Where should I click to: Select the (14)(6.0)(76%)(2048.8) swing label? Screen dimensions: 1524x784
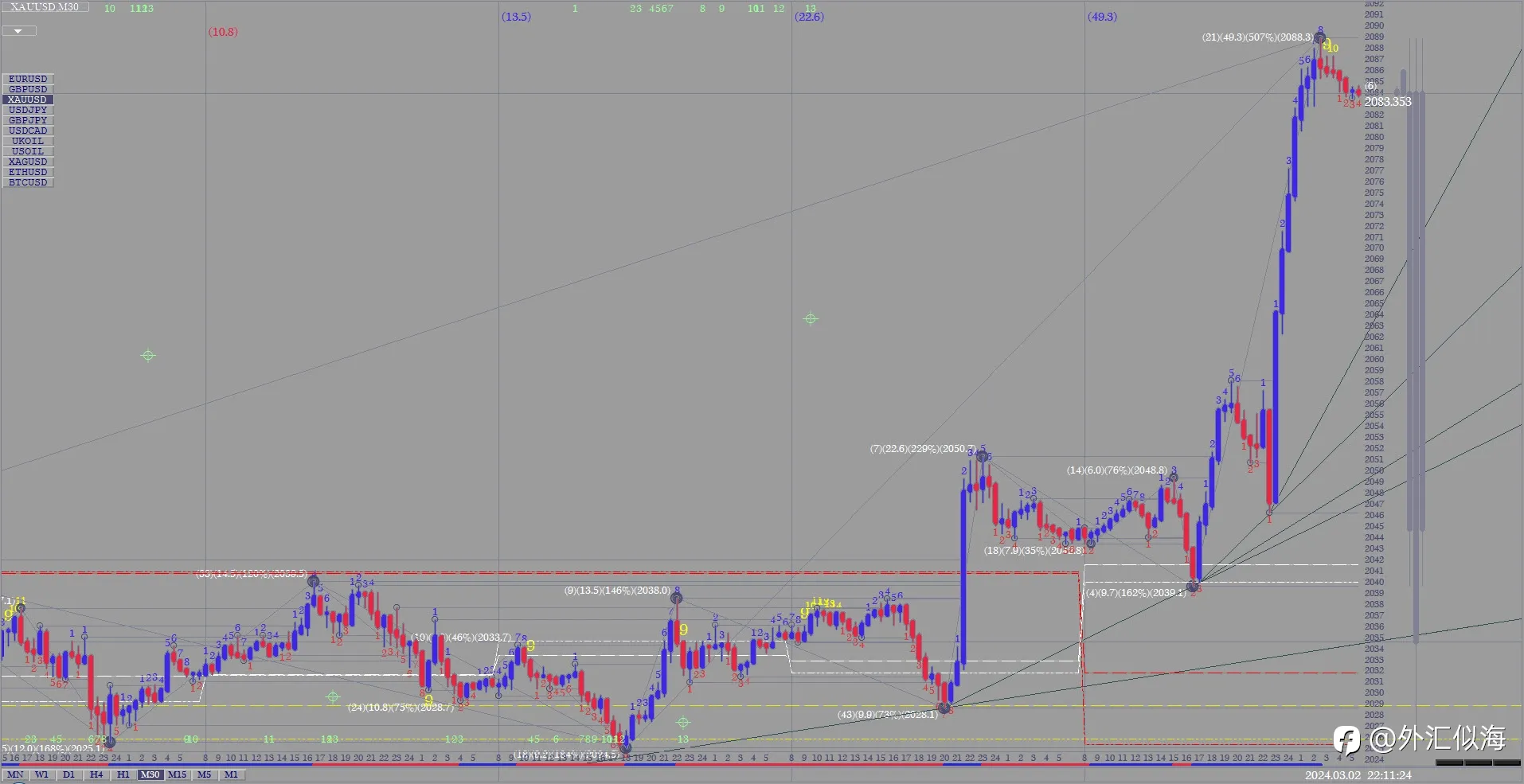(x=1117, y=470)
